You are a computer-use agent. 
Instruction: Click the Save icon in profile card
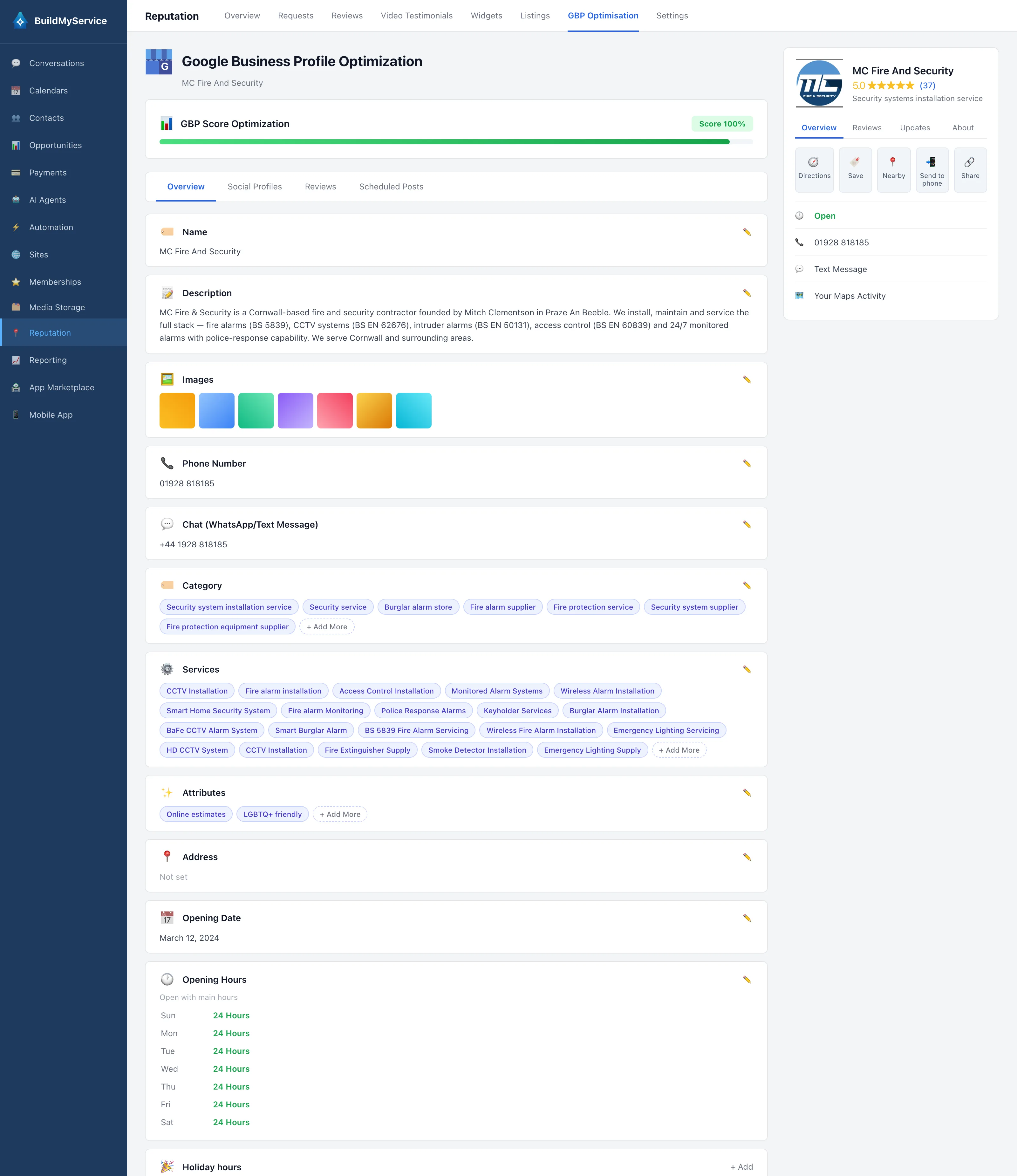pyautogui.click(x=855, y=170)
